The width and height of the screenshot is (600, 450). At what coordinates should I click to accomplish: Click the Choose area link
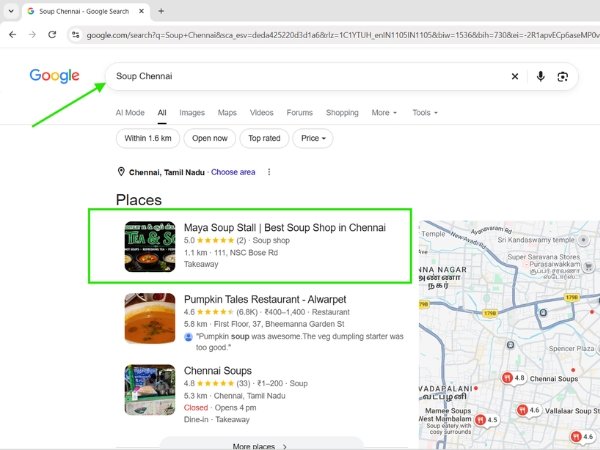tap(233, 172)
